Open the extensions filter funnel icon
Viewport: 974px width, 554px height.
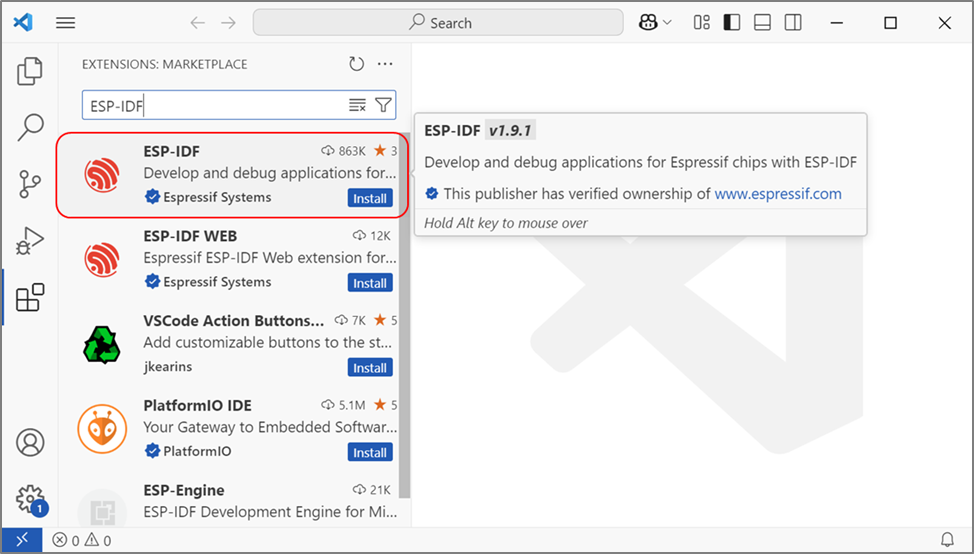(x=383, y=106)
